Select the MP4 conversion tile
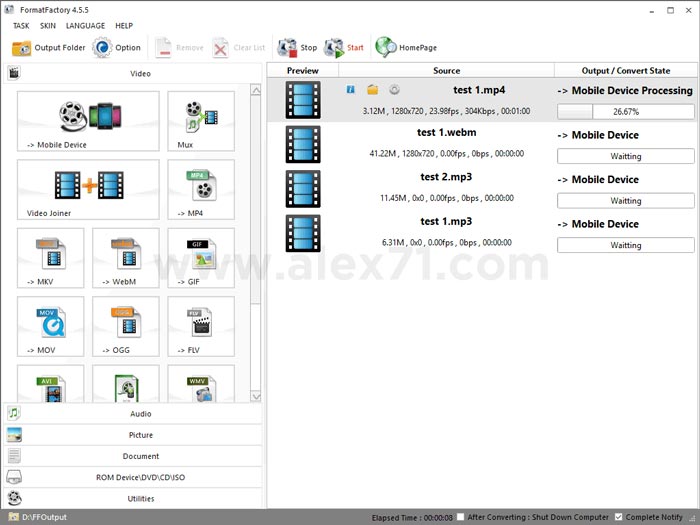Screen dimensions: 700x525 click(x=201, y=189)
